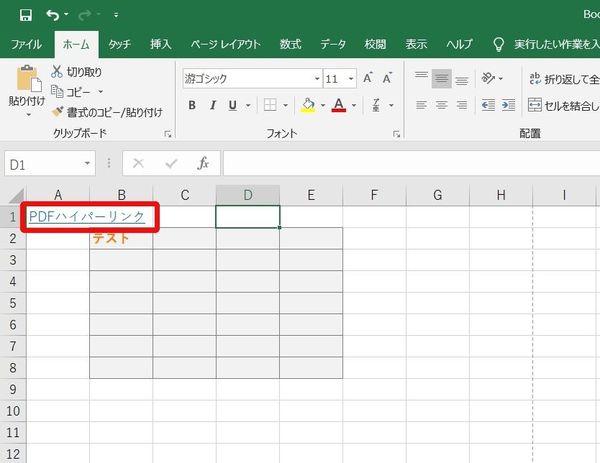Open the ページ レイアウト tab
This screenshot has width=600, height=463.
click(226, 44)
